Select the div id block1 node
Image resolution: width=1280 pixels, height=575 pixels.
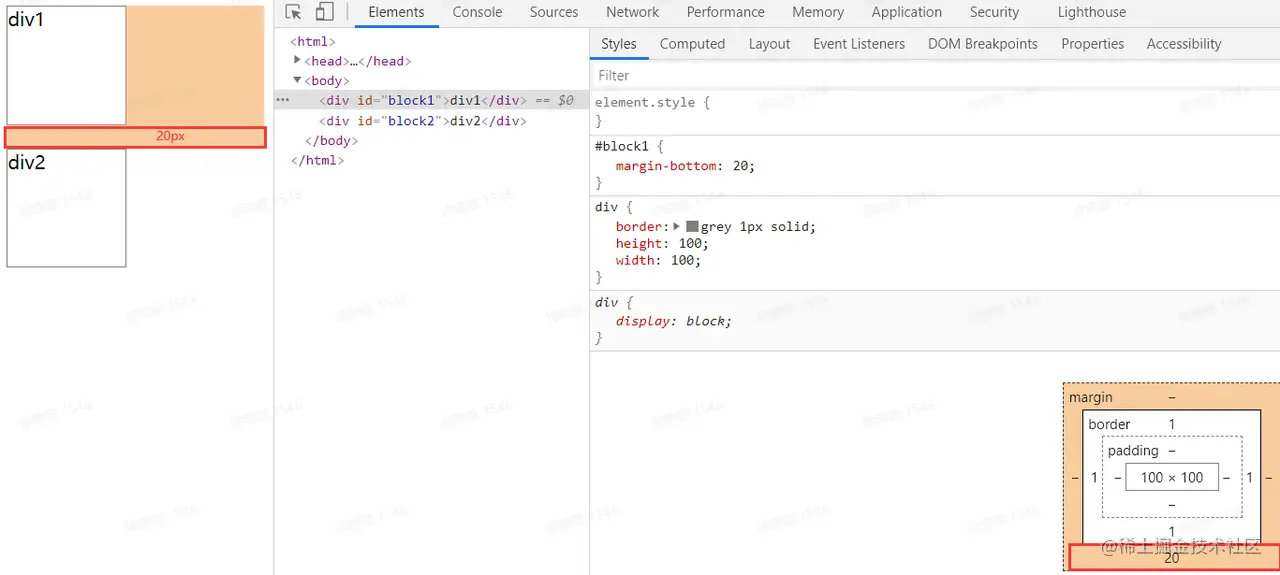(x=422, y=100)
